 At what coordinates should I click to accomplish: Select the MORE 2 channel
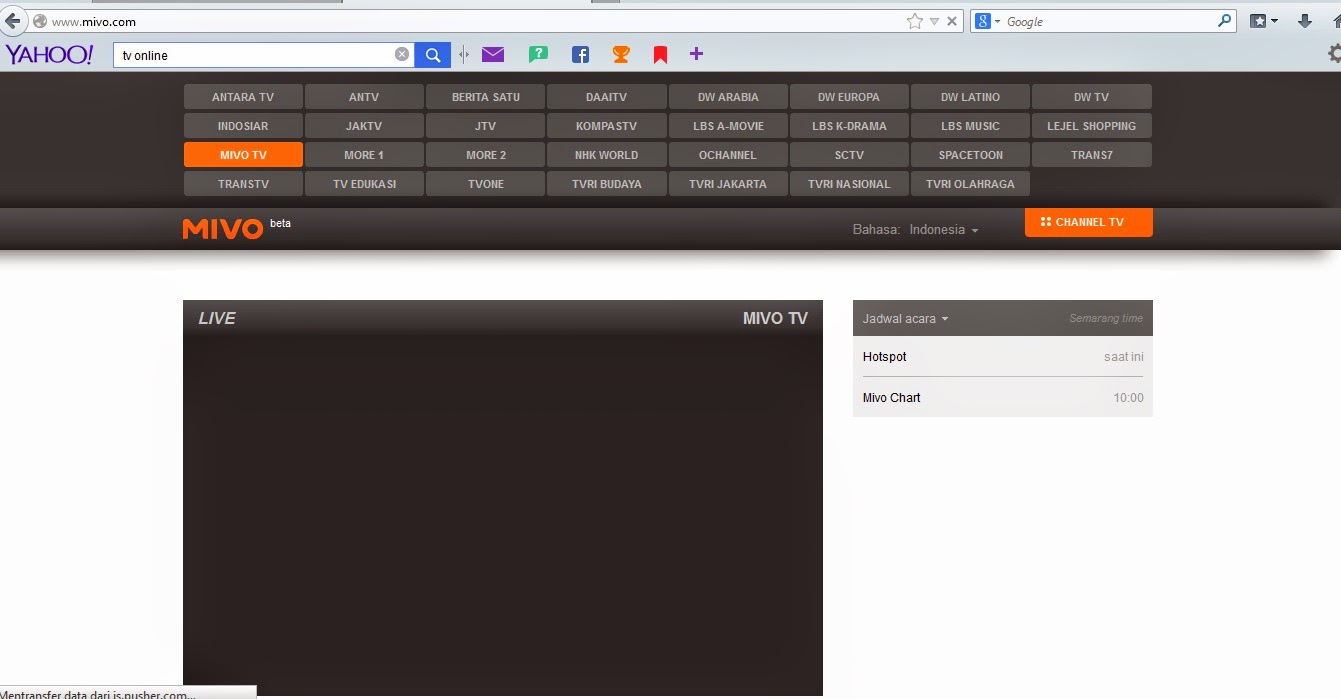coord(486,155)
